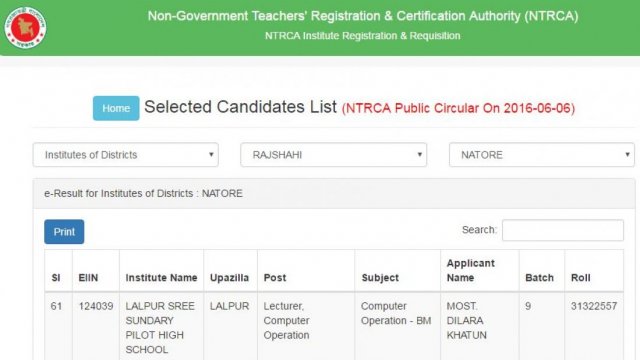Print the selected candidates list
Image resolution: width=640 pixels, height=360 pixels.
pos(64,232)
